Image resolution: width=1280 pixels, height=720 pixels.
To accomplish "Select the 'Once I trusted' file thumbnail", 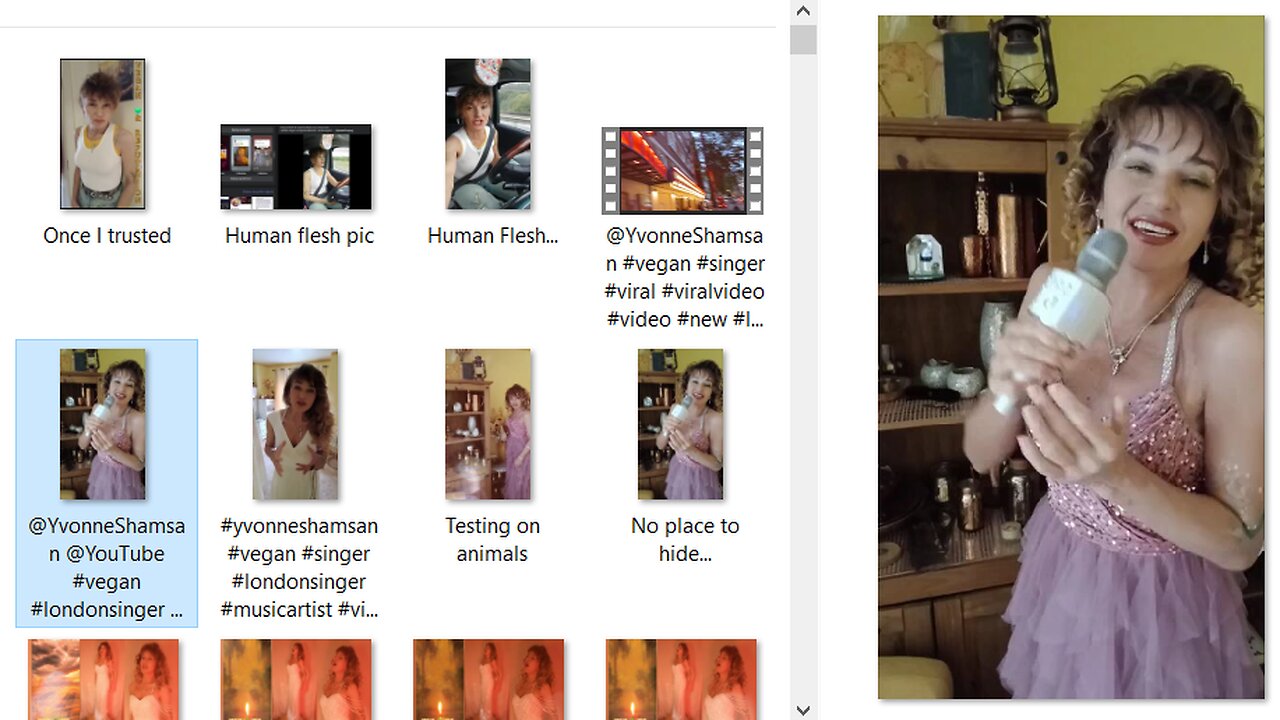I will (x=102, y=134).
